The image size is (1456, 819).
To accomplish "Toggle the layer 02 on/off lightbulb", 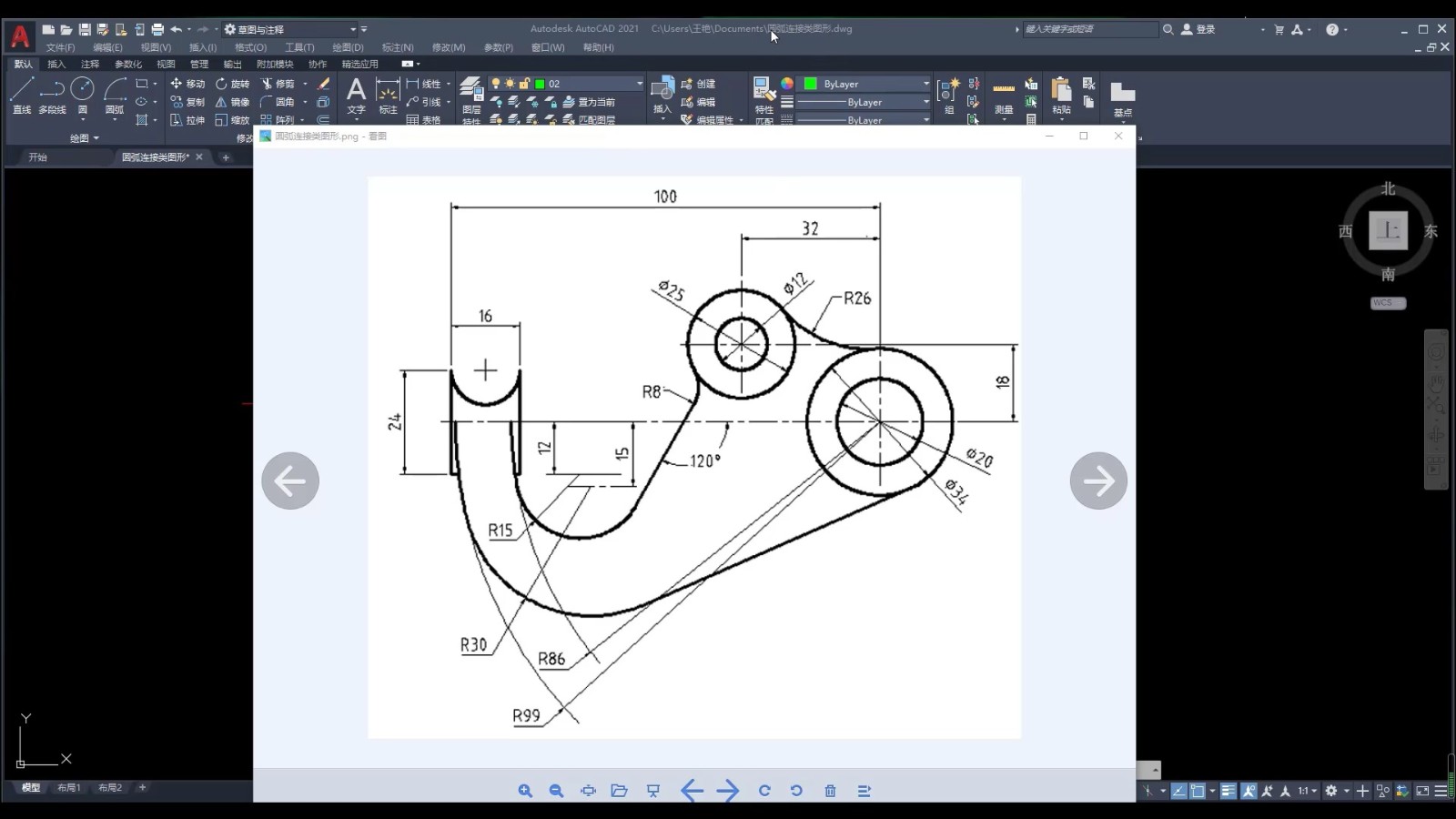I will coord(496,84).
